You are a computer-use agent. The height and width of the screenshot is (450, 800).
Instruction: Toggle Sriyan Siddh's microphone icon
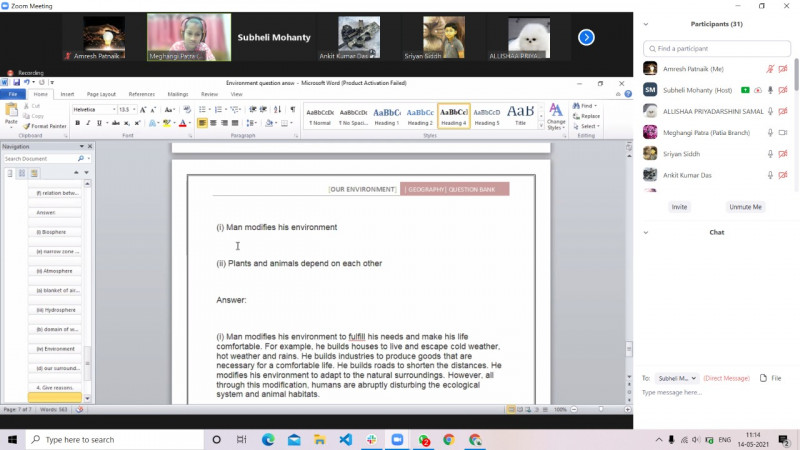[770, 153]
